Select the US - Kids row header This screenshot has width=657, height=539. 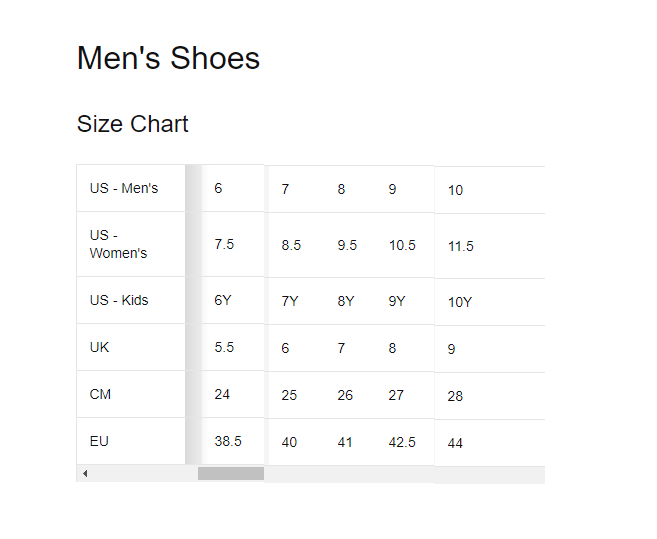[119, 300]
